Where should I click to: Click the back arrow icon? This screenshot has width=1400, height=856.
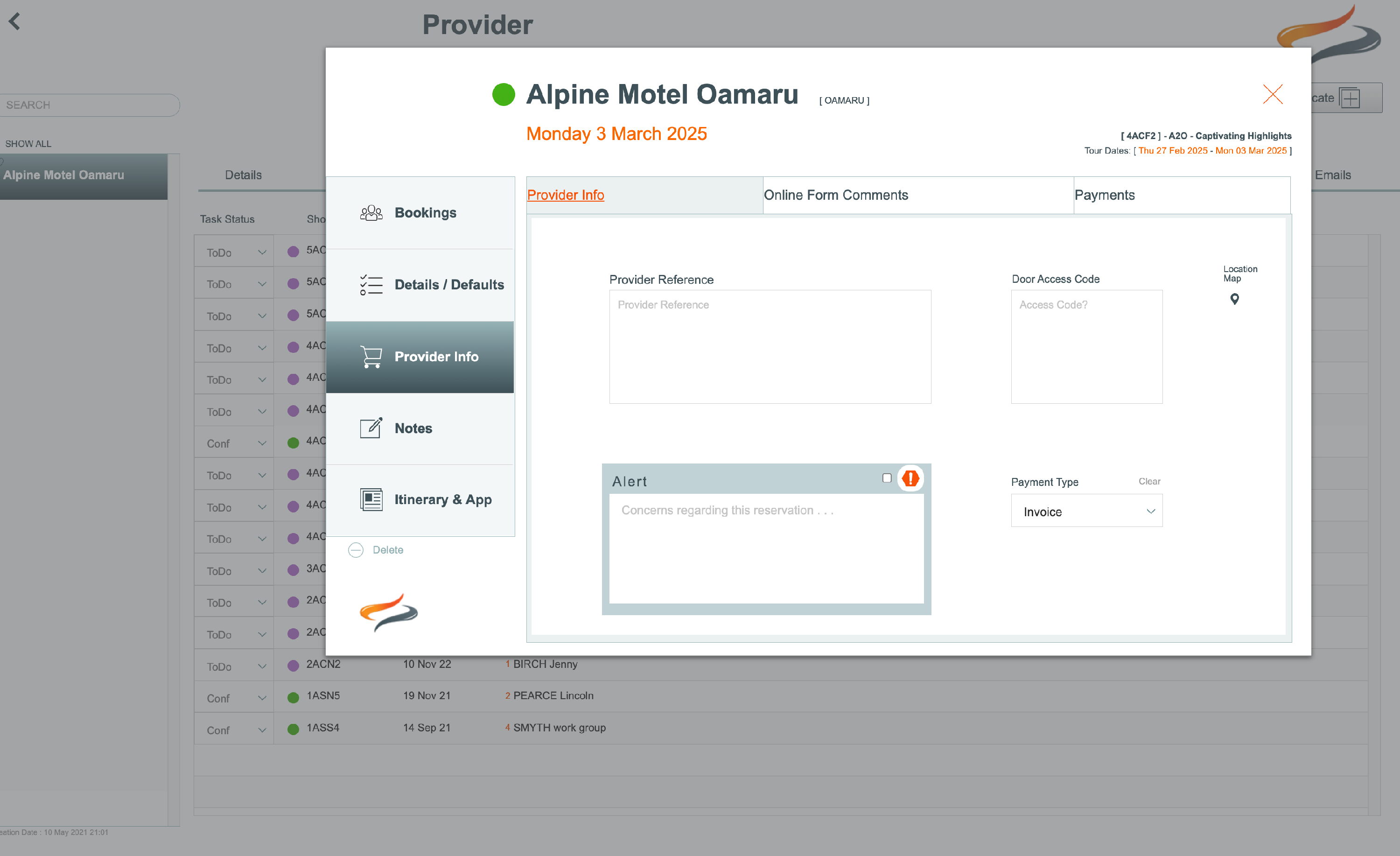coord(15,21)
